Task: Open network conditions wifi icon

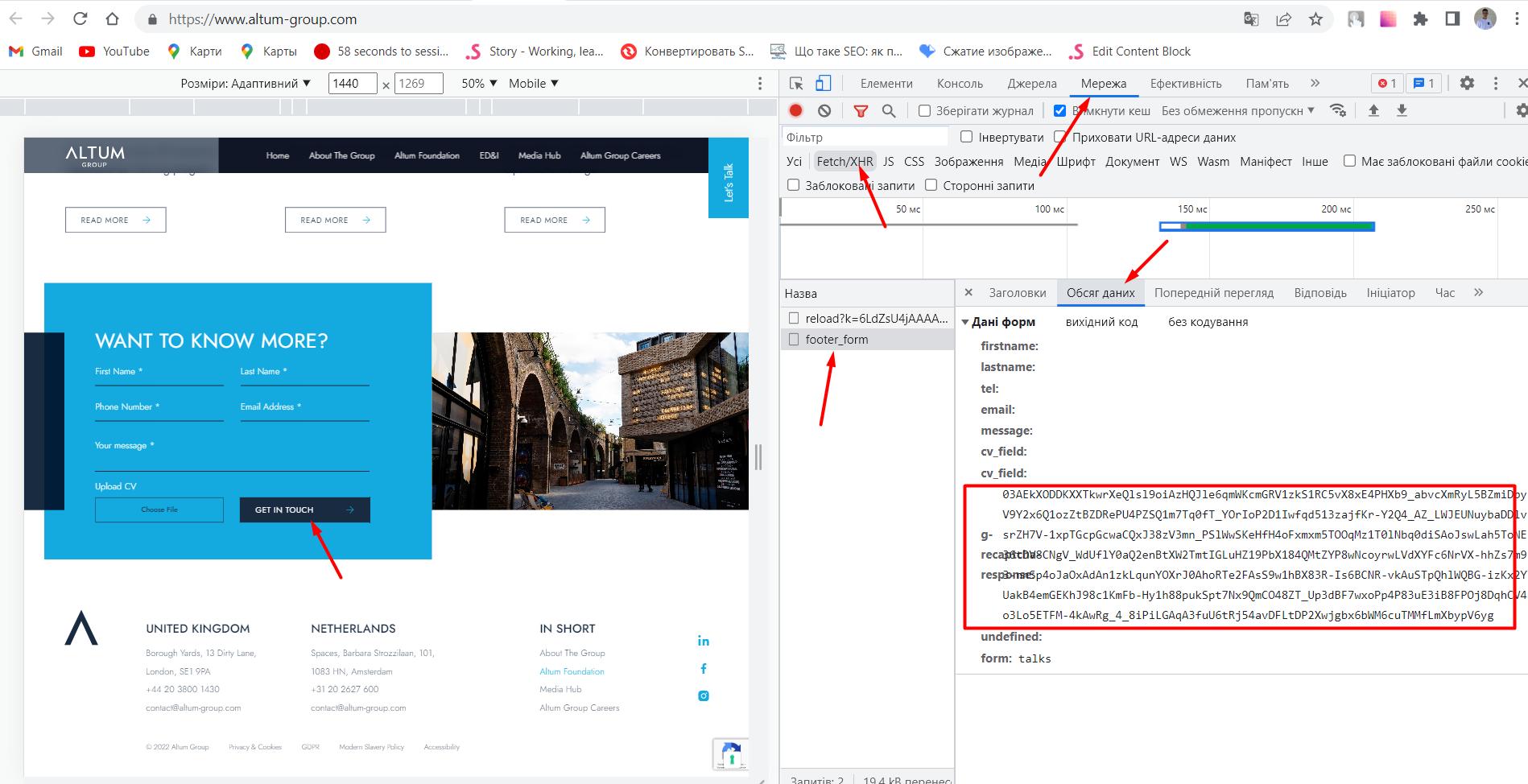Action: [x=1338, y=110]
